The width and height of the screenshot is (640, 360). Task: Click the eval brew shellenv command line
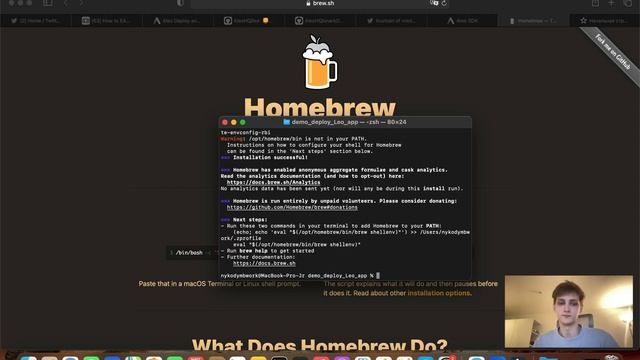(297, 244)
